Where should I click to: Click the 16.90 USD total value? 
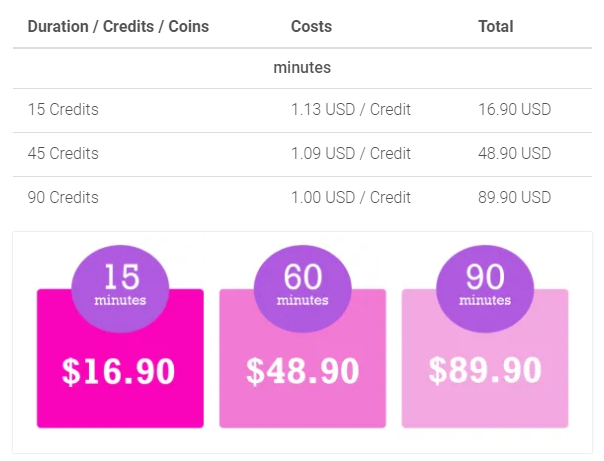click(515, 109)
